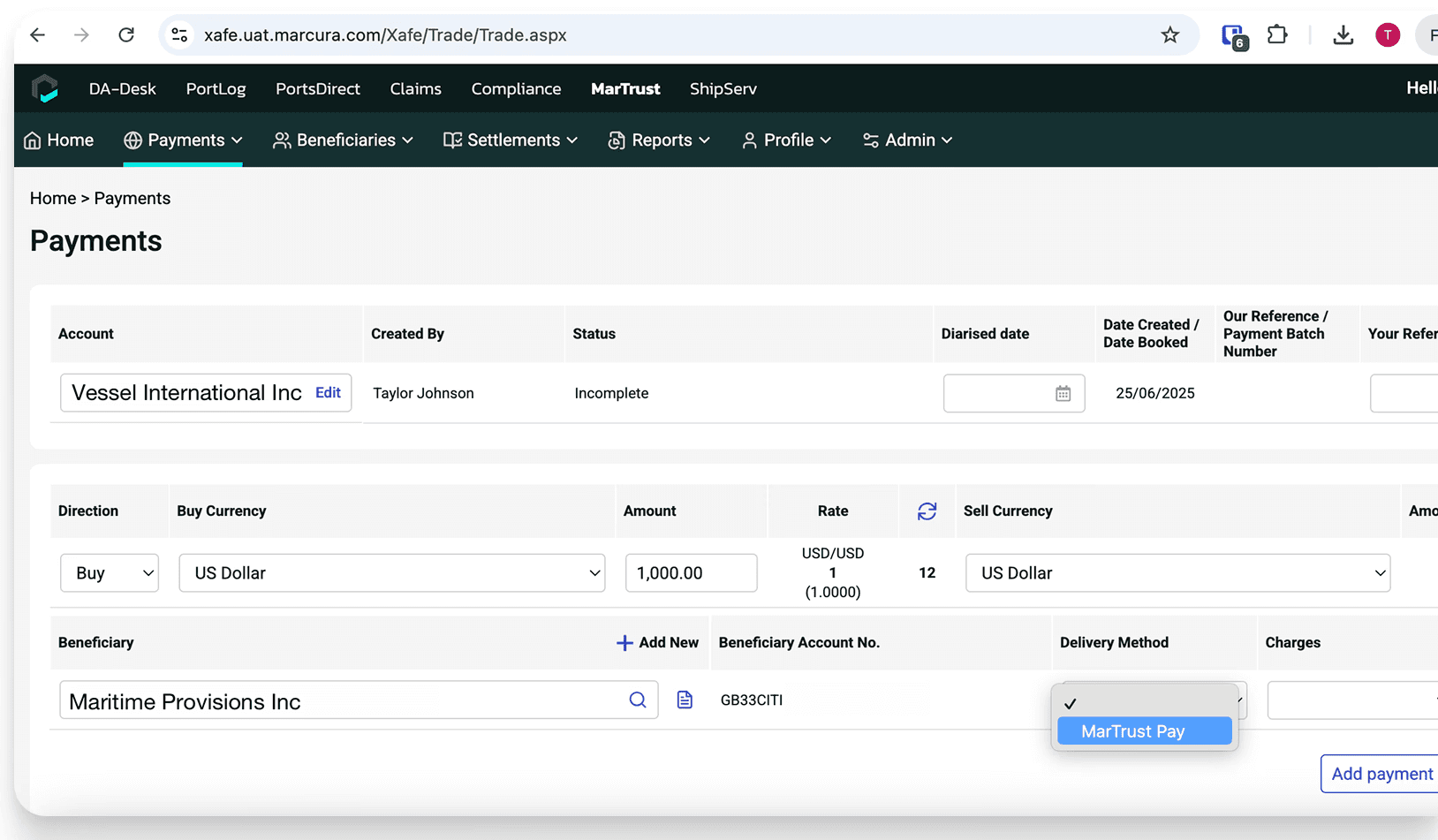
Task: Refresh the exchange rate
Action: [927, 511]
